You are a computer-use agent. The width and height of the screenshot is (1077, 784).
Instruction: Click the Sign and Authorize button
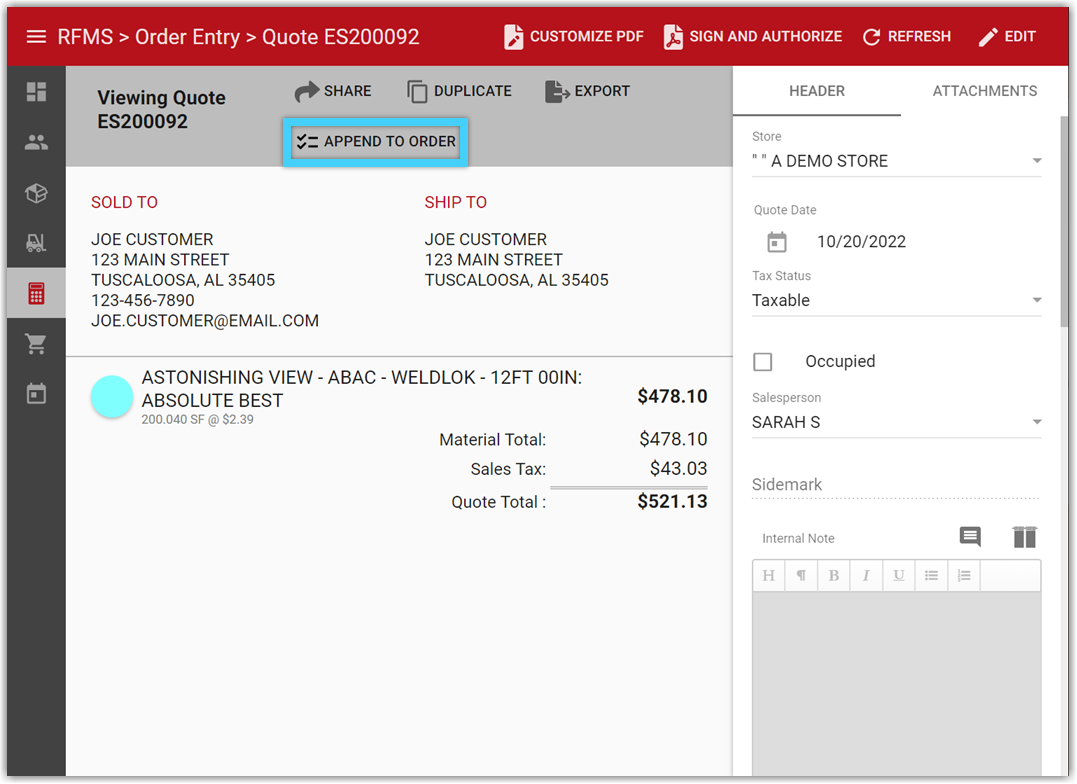click(x=753, y=37)
